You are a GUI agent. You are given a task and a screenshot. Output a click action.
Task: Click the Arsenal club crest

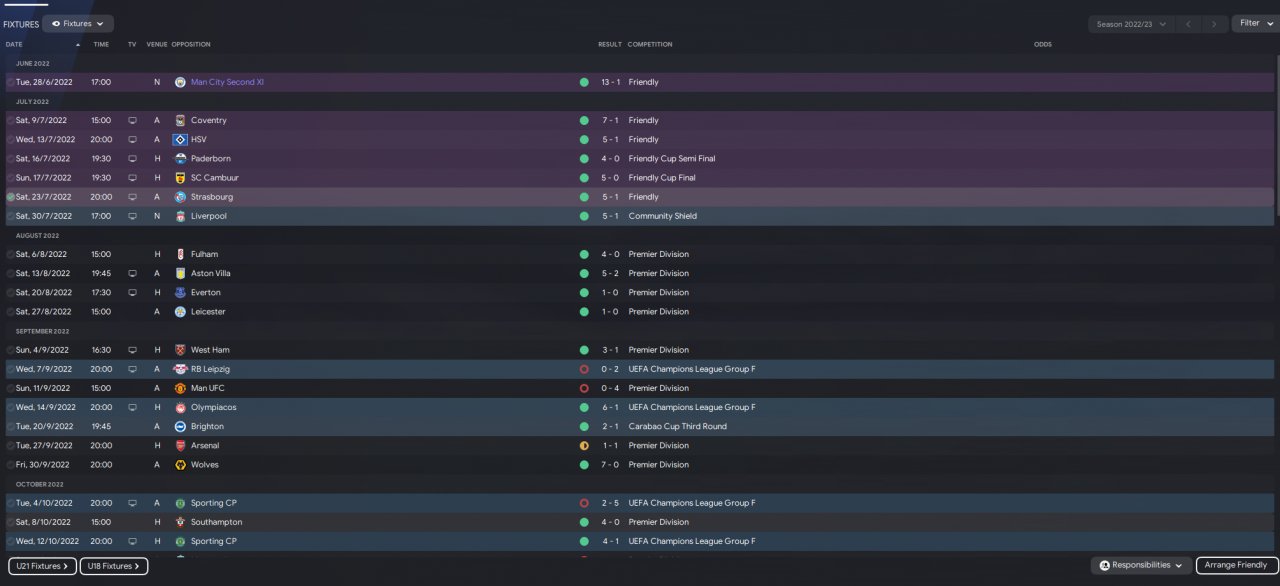(180, 446)
